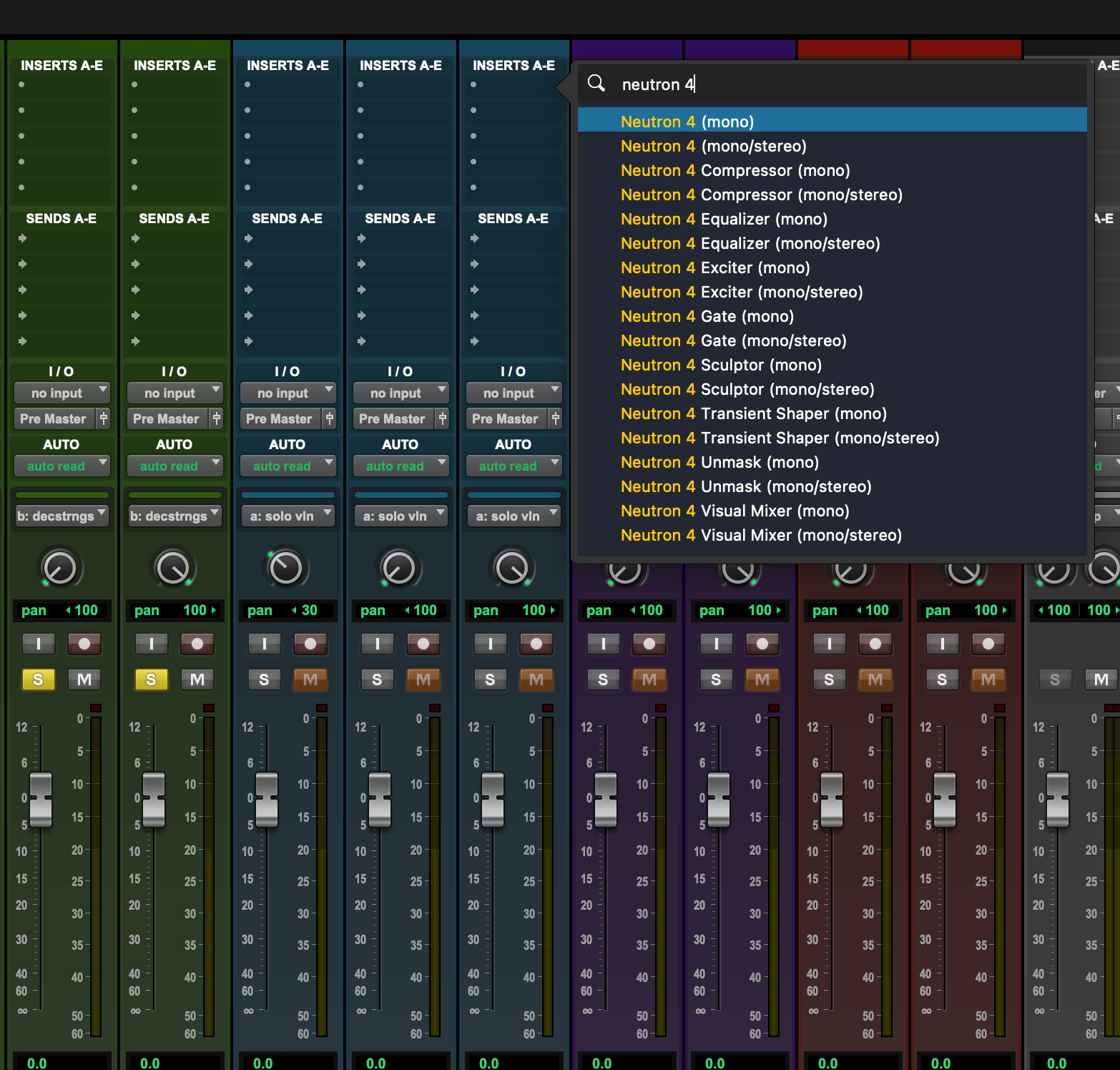Unmute the first purple track
This screenshot has width=1120, height=1070.
coord(649,679)
